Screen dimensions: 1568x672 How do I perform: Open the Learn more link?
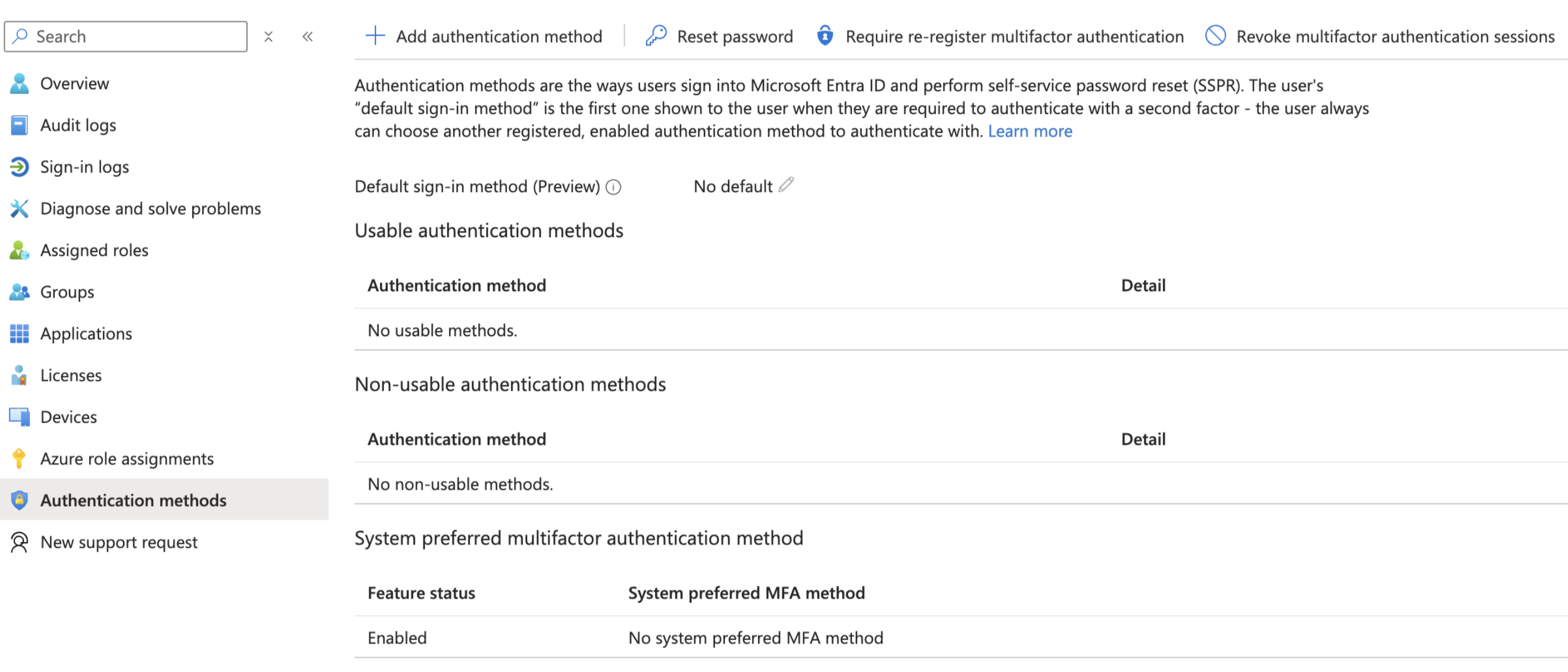point(1030,131)
